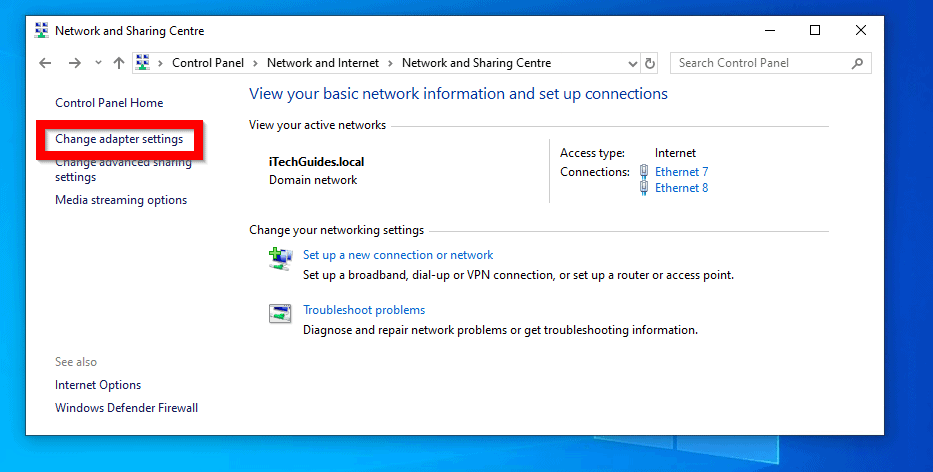Open the recent locations dropdown chevron
933x472 pixels.
[x=98, y=63]
